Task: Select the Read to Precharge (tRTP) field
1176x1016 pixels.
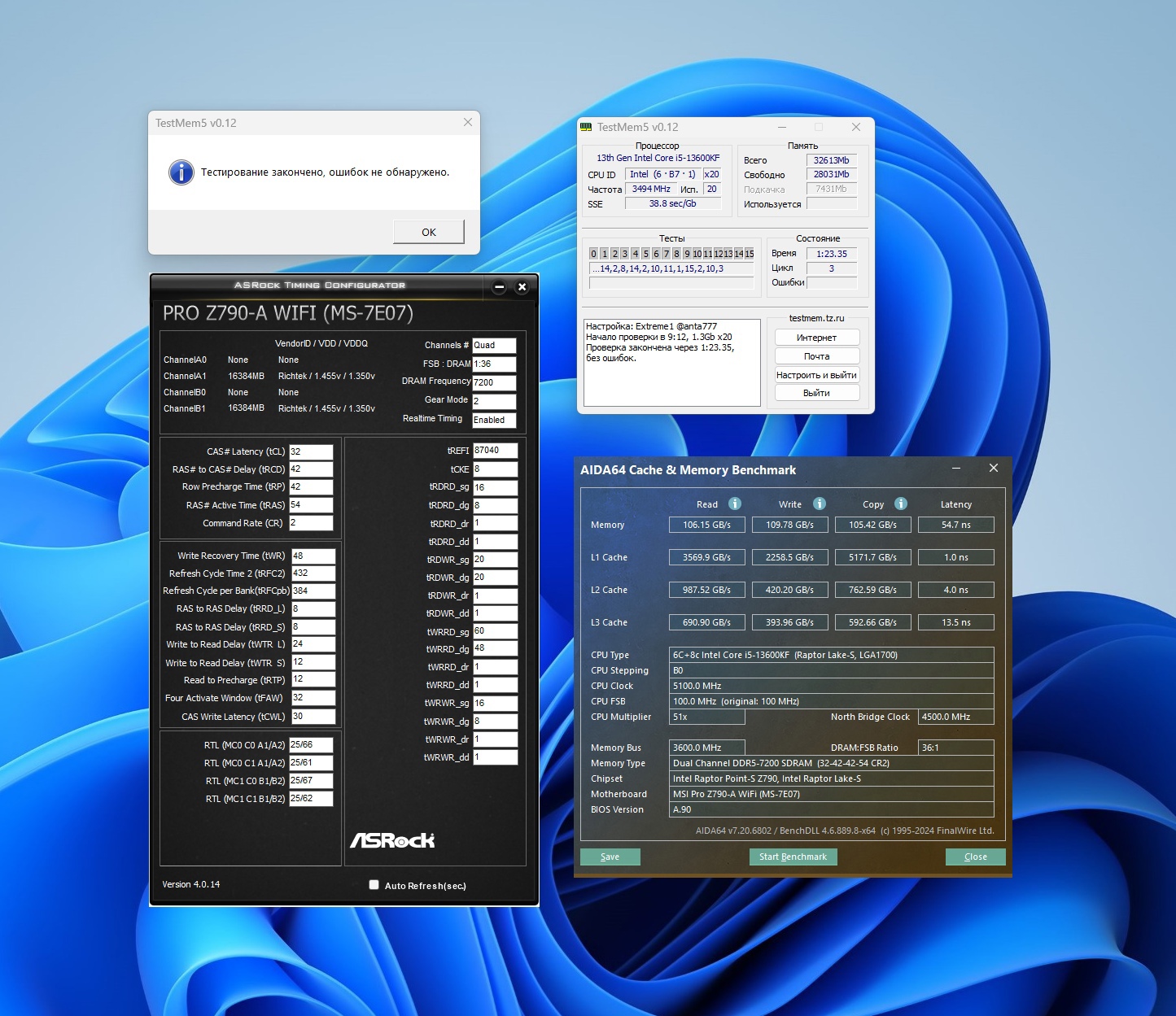Action: (313, 680)
